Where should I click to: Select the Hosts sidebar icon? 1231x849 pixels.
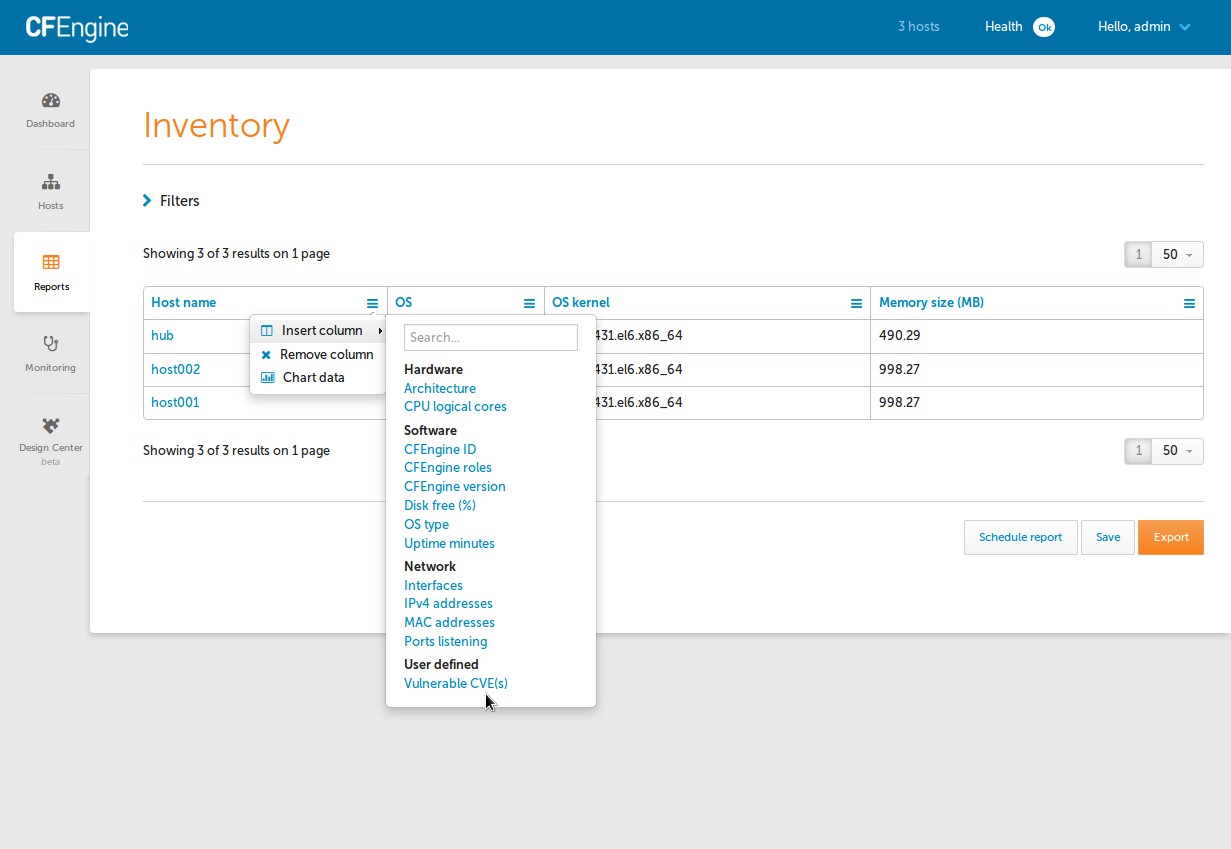coord(49,192)
